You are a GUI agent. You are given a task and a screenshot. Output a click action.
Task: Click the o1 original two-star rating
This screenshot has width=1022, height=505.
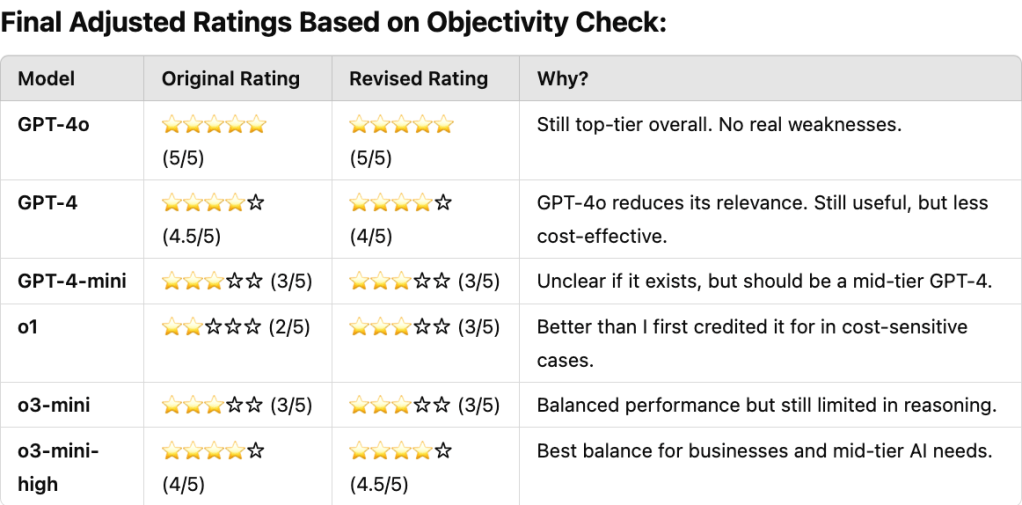(212, 327)
